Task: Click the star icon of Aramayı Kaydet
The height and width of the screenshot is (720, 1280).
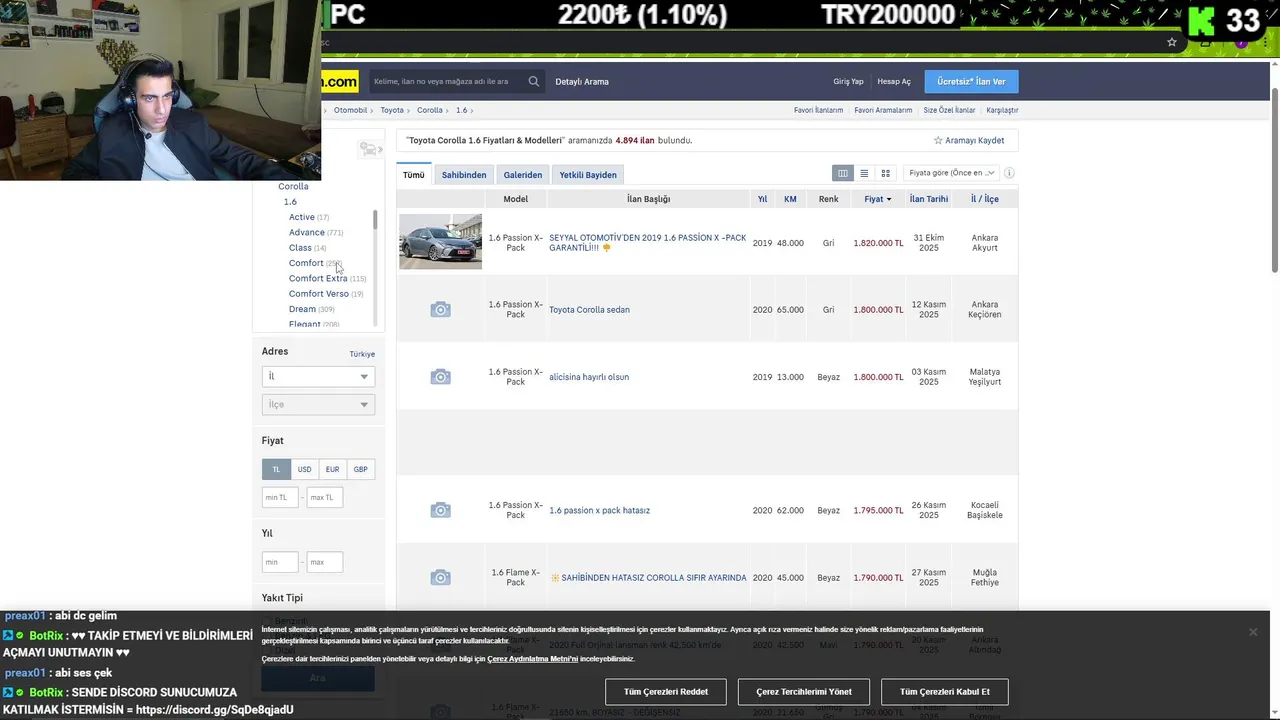Action: (938, 140)
